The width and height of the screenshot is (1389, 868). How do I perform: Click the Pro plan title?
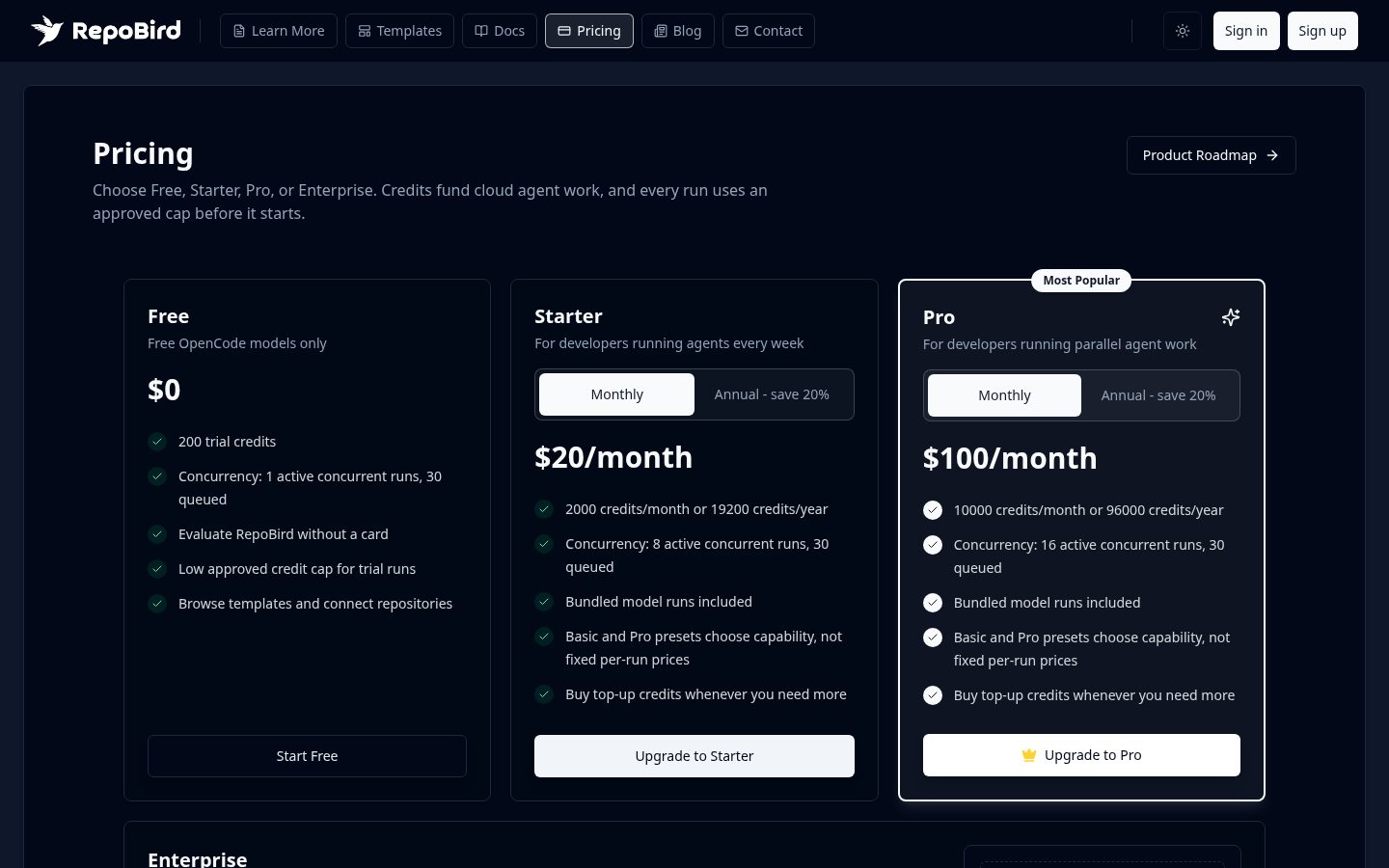[939, 317]
